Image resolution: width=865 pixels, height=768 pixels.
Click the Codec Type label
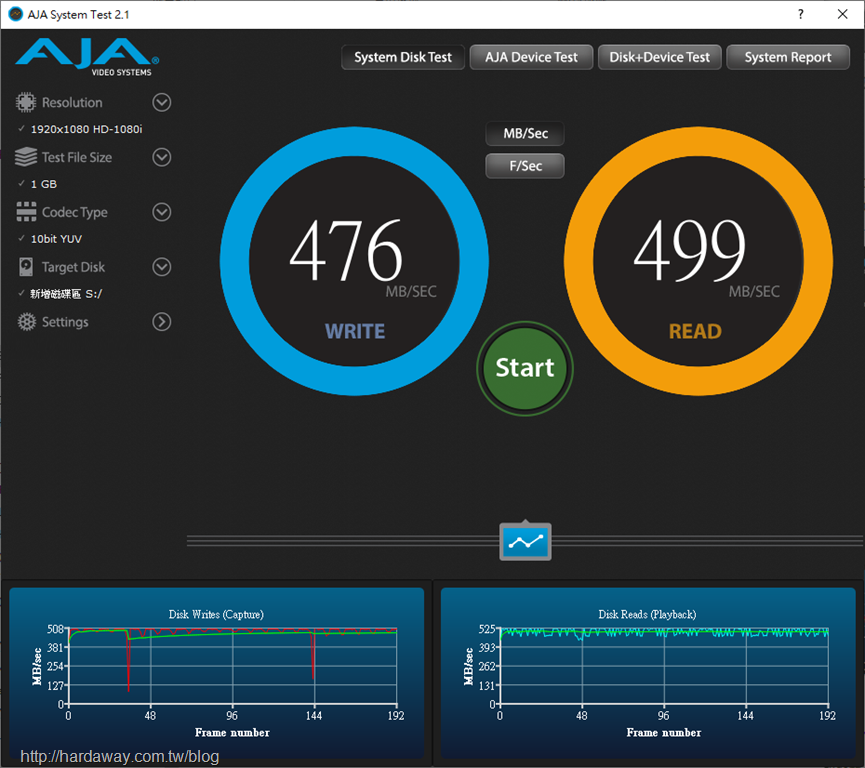(x=75, y=212)
